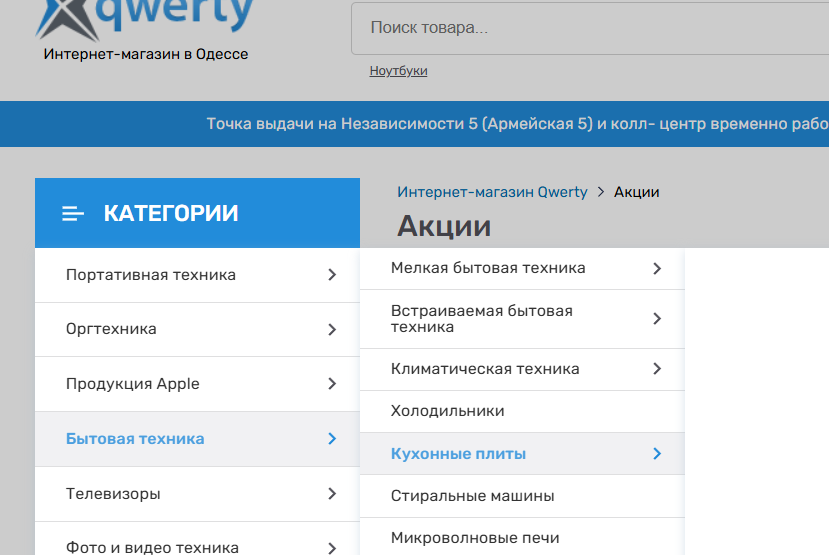Focus the Поиск товара search field
The width and height of the screenshot is (829, 555).
tap(590, 28)
